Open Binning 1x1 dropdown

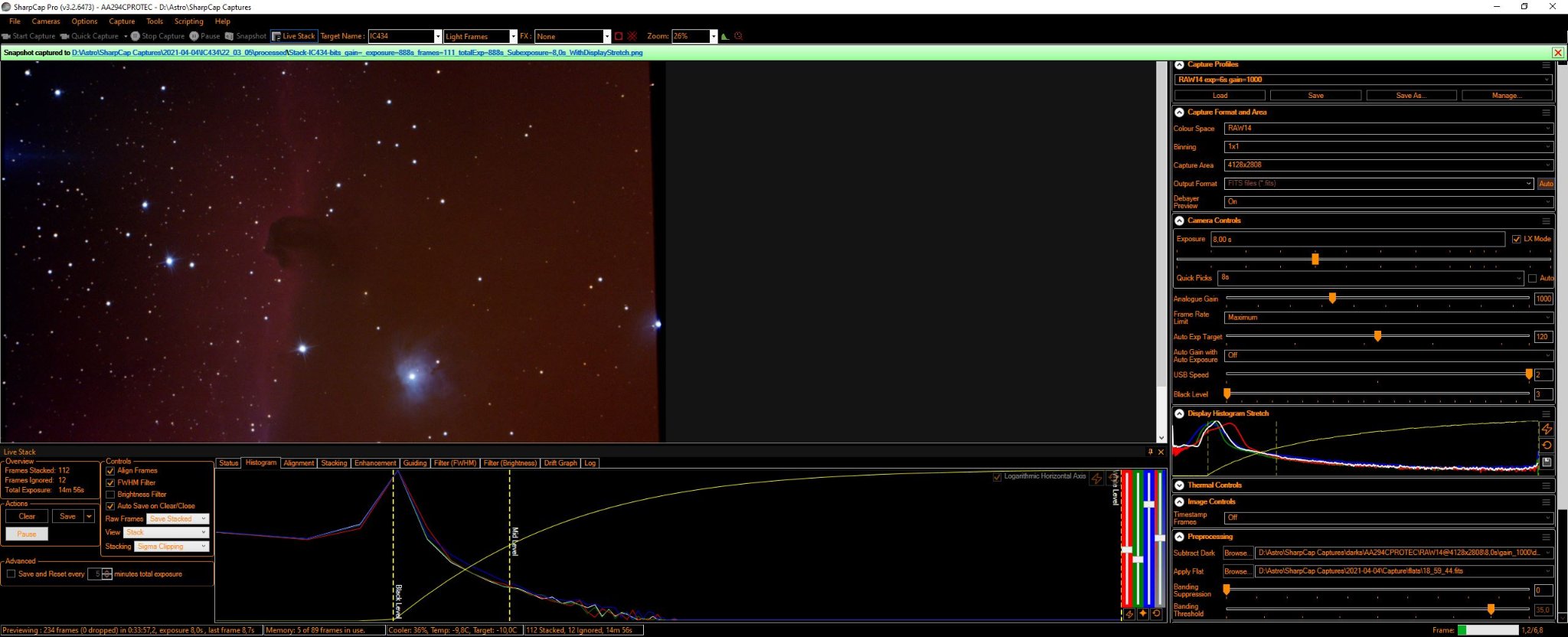1388,147
